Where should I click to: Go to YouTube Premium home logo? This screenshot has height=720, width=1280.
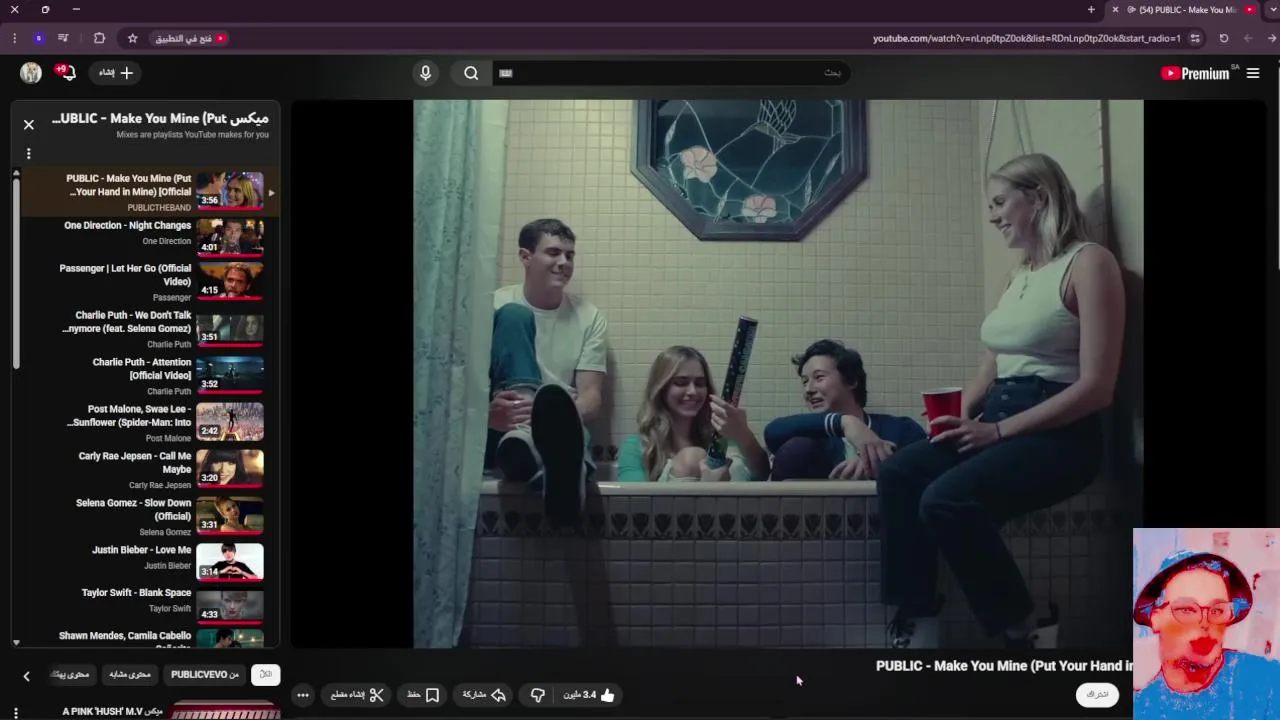click(1196, 73)
